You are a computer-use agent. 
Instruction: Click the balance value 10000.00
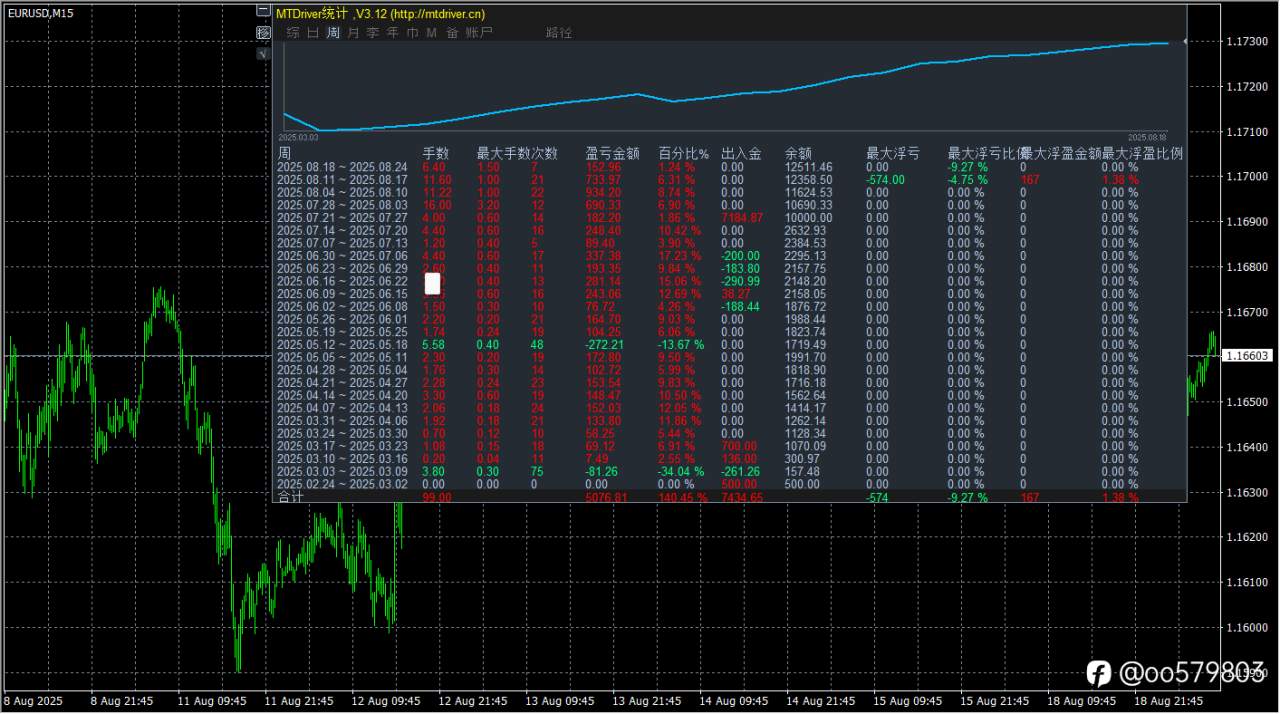(809, 218)
